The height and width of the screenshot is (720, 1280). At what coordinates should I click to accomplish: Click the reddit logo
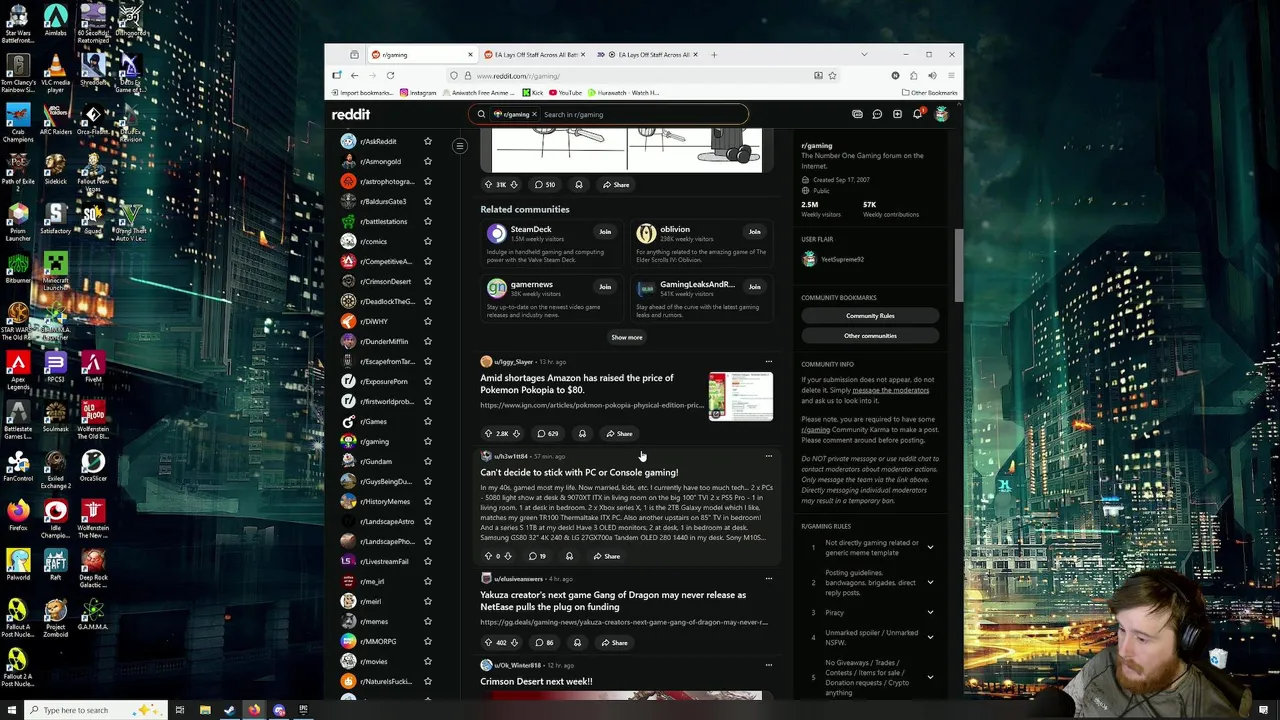pos(351,114)
